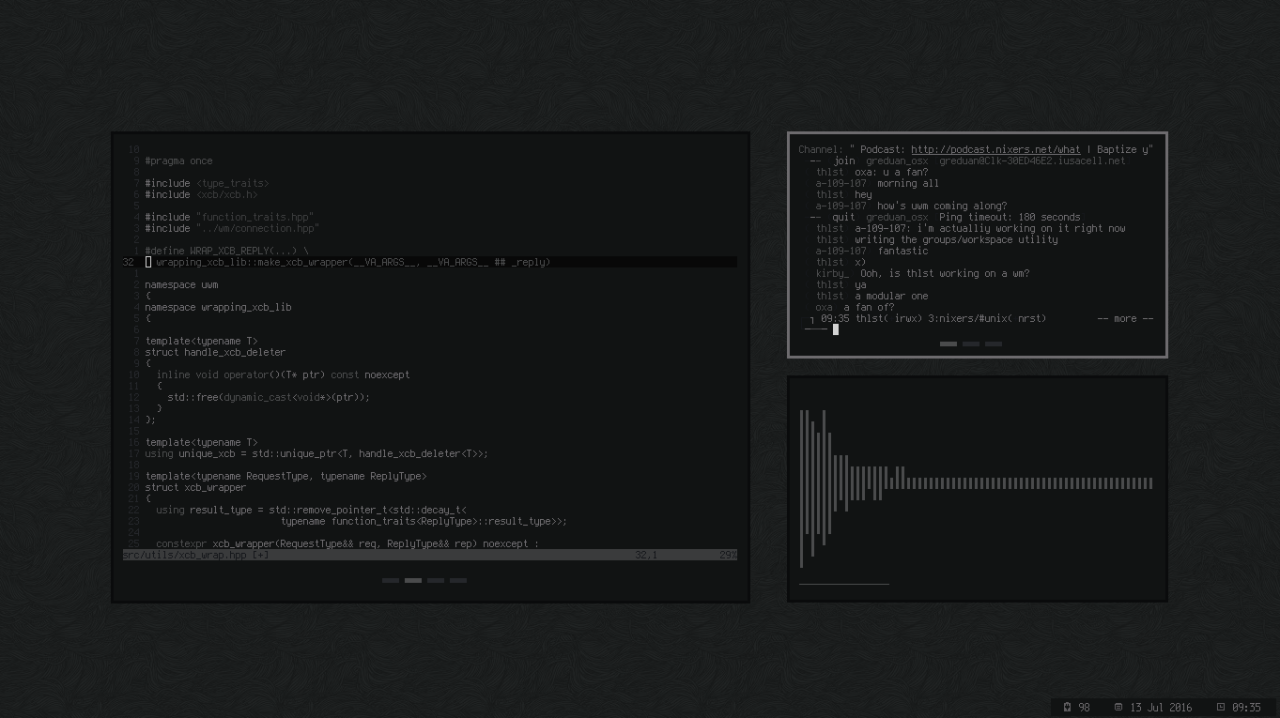Click the '#include <type_traits>' line

(x=207, y=183)
